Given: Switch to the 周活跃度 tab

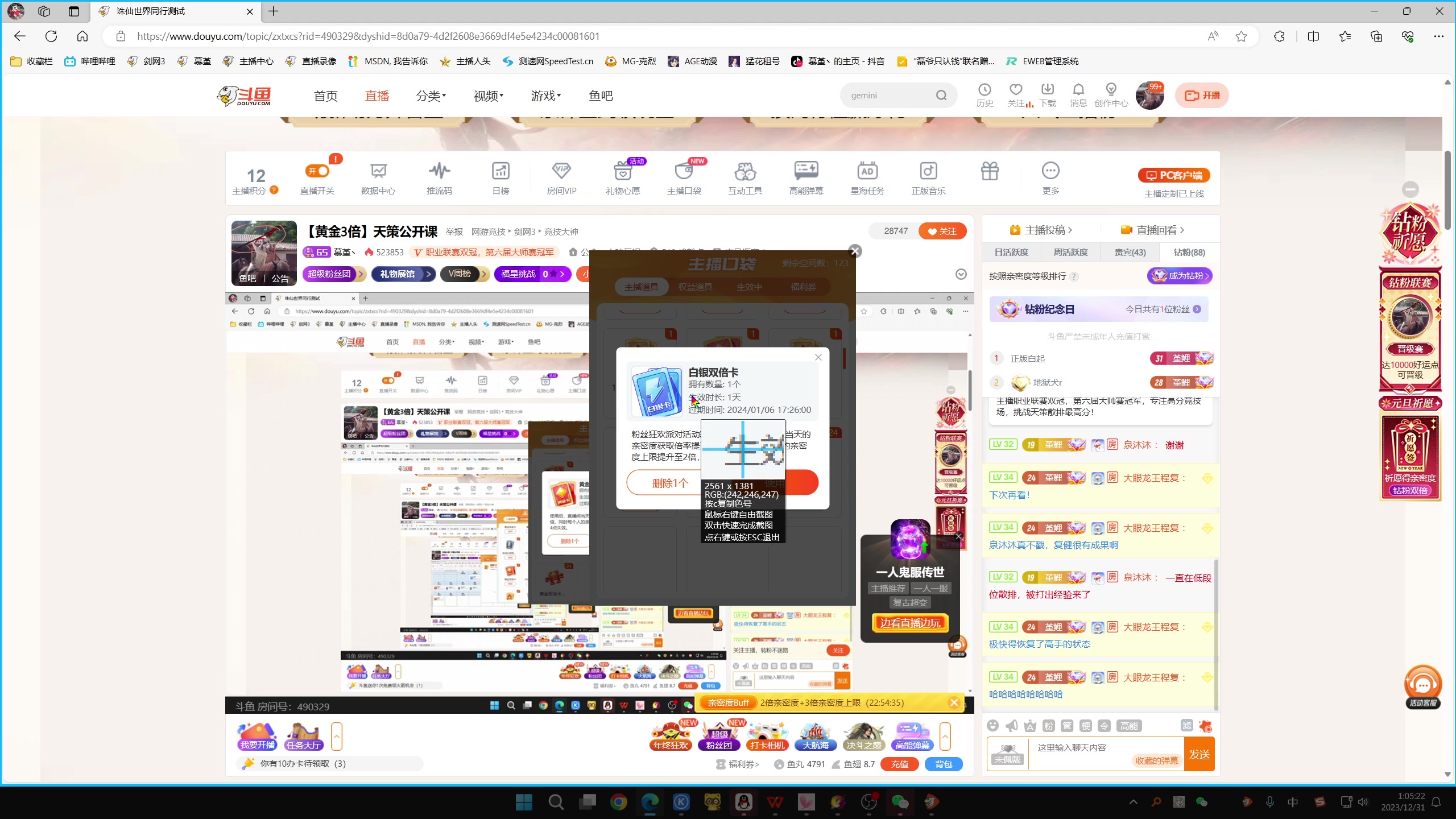Looking at the screenshot, I should (1070, 252).
